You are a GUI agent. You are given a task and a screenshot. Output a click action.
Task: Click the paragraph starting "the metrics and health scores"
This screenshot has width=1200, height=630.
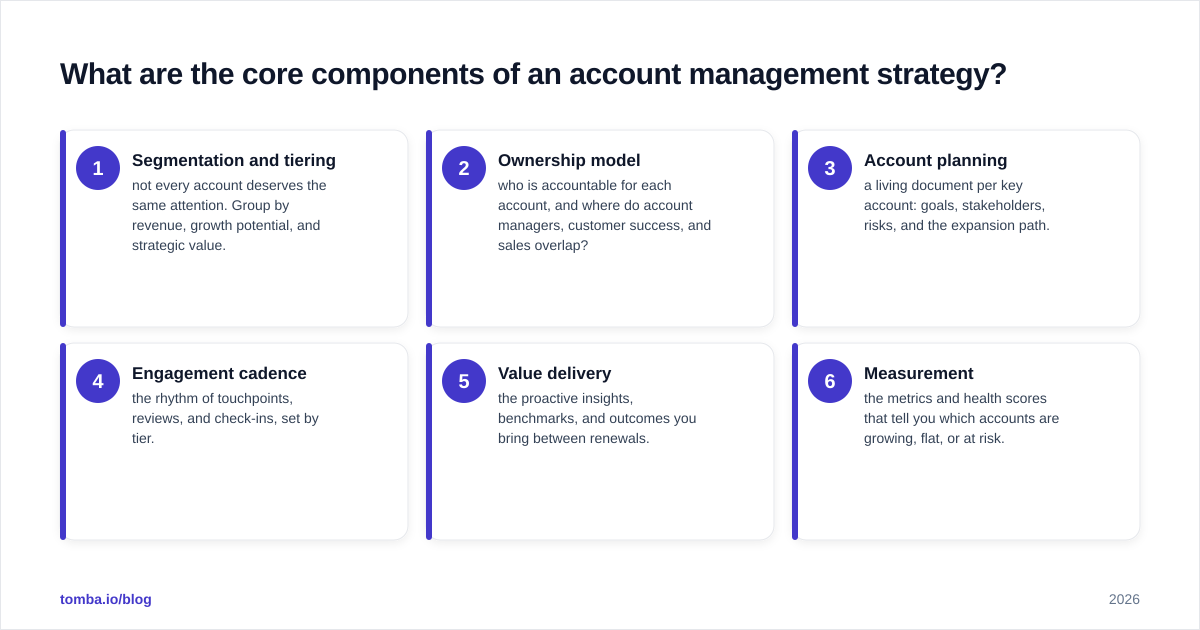click(x=962, y=418)
